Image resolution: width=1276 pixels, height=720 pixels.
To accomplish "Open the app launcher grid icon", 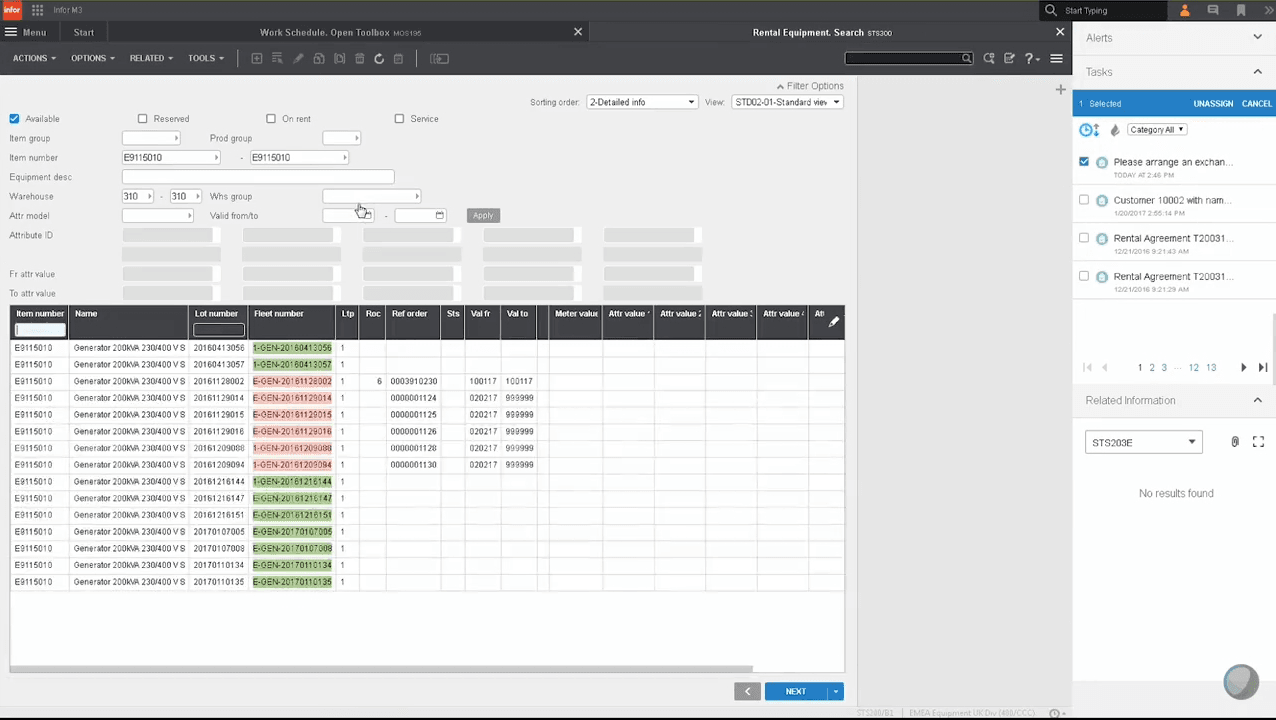I will [x=37, y=10].
